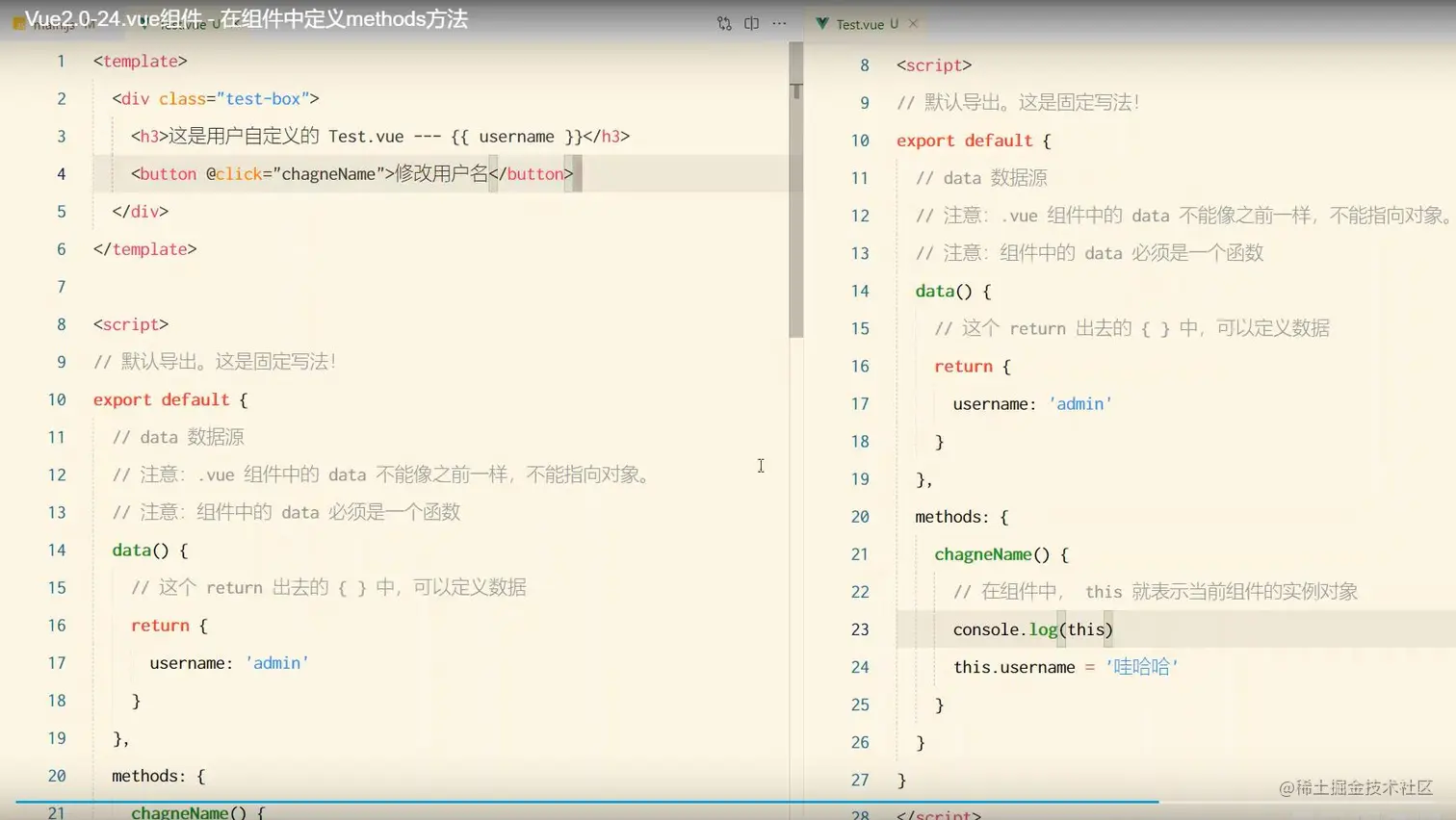Click <script> on line 8 of right editor
The image size is (1456, 820).
(x=934, y=65)
